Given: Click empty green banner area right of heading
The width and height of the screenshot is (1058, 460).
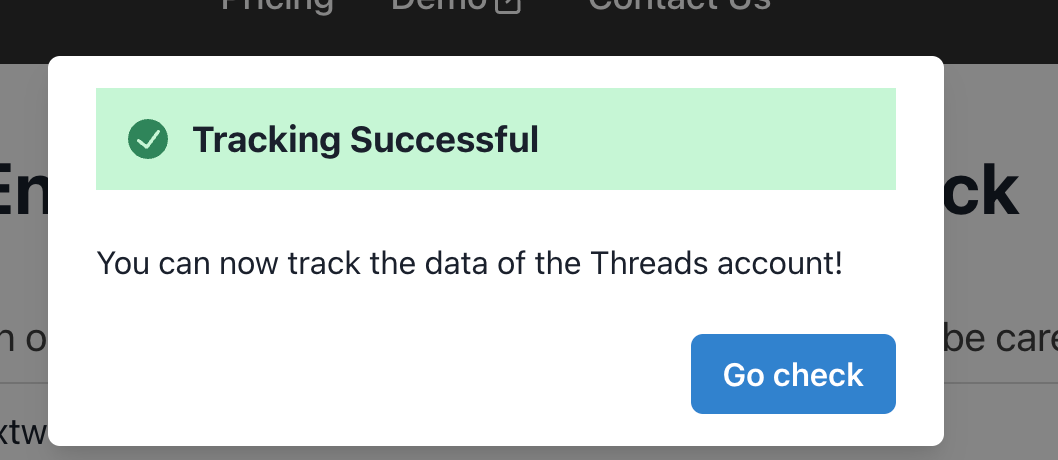Looking at the screenshot, I should [x=720, y=139].
